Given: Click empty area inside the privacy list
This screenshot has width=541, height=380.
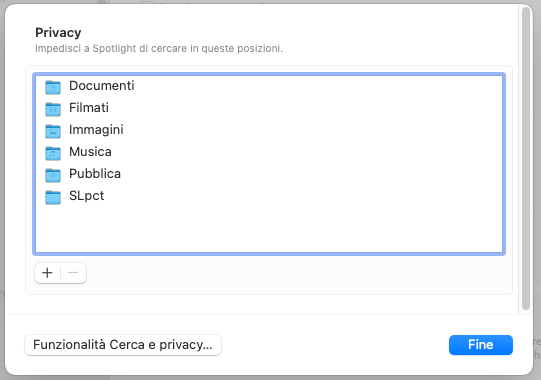Looking at the screenshot, I should [x=269, y=228].
